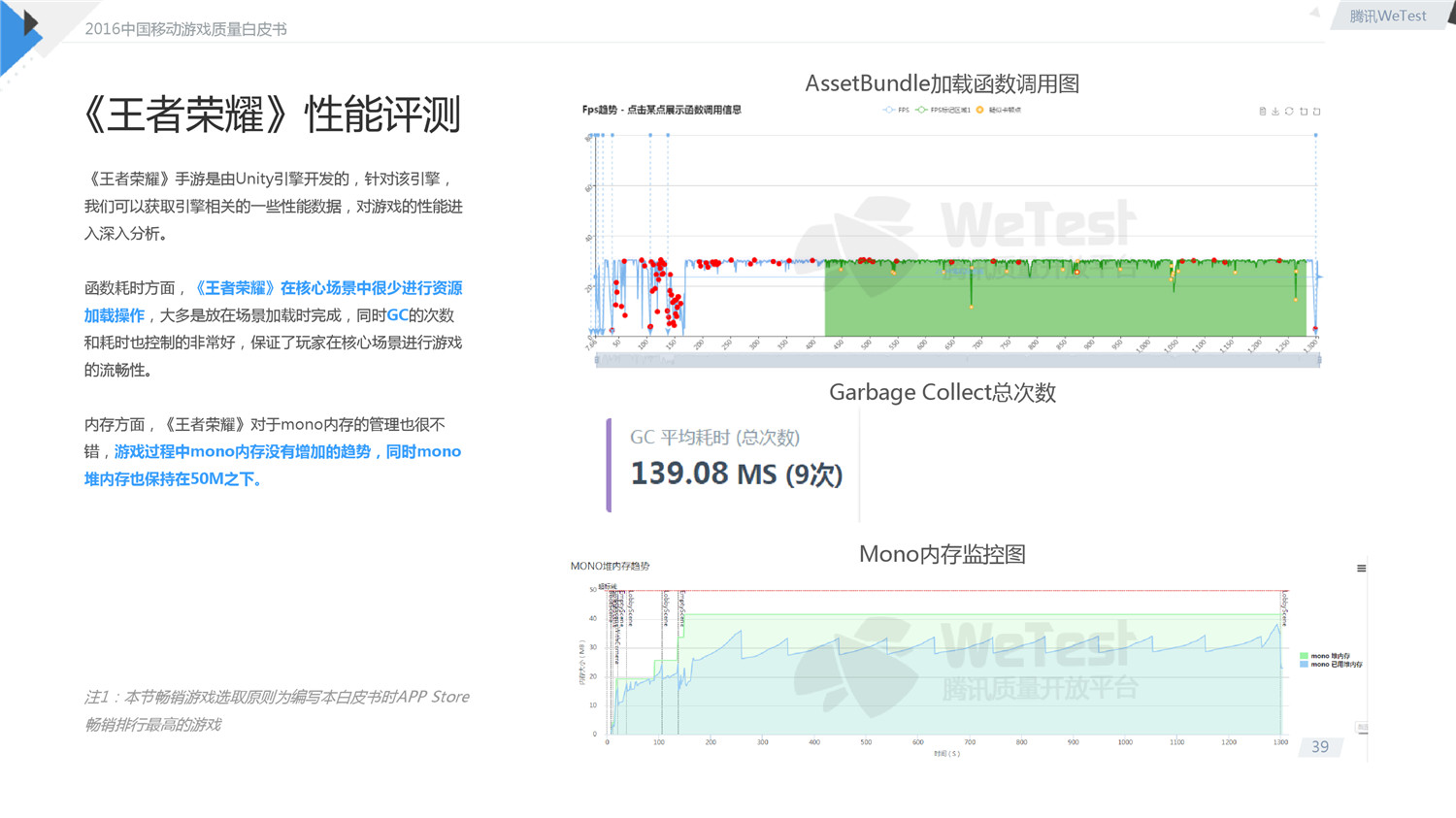Image resolution: width=1456 pixels, height=818 pixels.
Task: Toggle the FPS series in the chart legend
Action: (896, 110)
